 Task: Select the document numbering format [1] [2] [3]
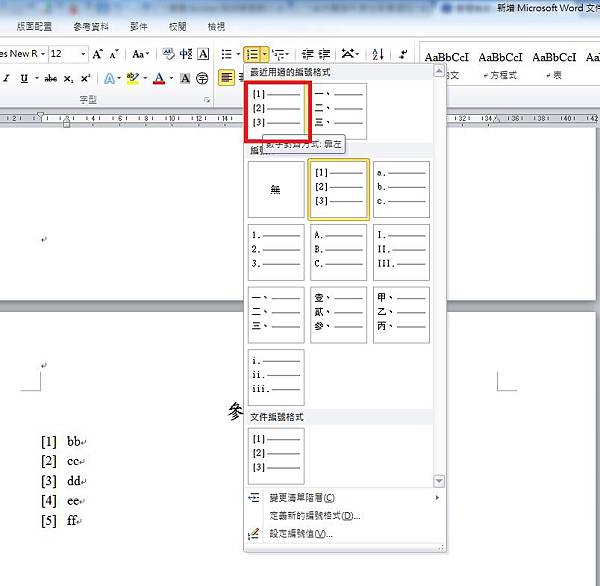[x=276, y=456]
